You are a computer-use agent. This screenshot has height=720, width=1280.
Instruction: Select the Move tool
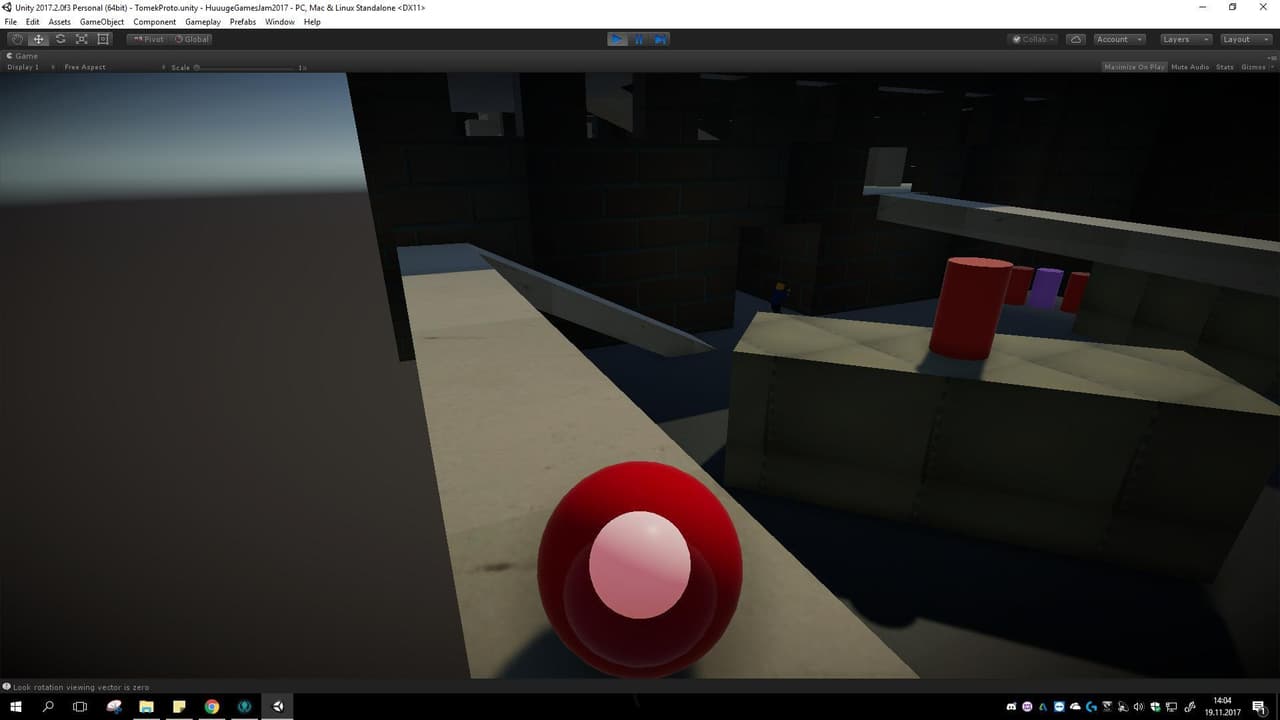pyautogui.click(x=38, y=39)
